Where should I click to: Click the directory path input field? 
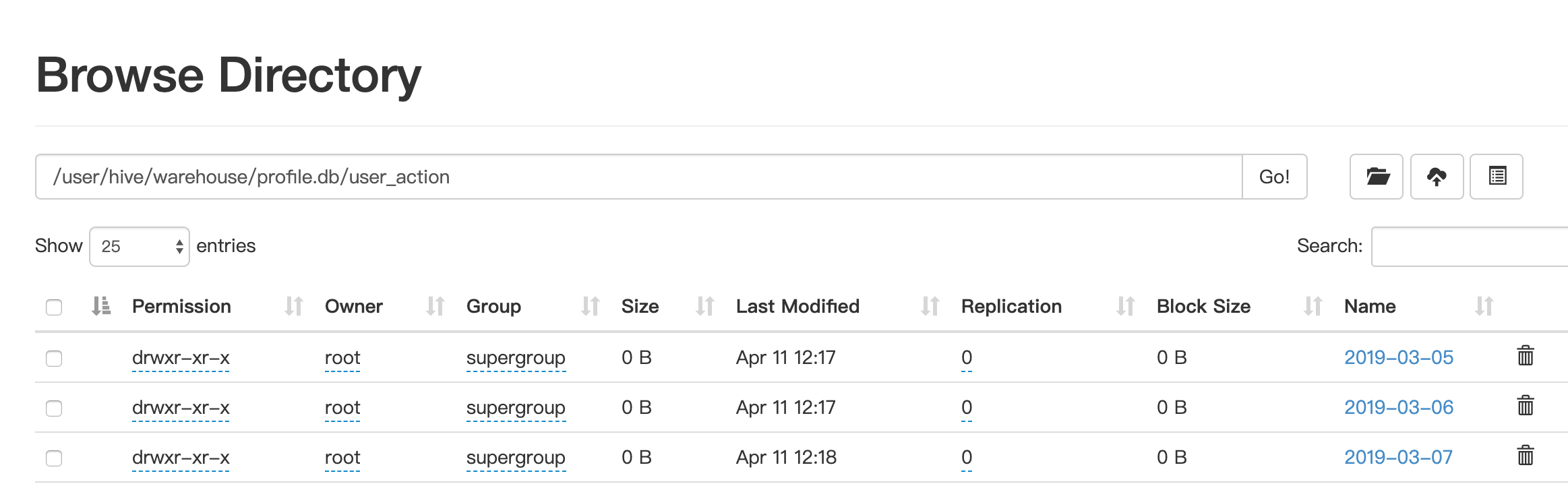(x=638, y=177)
